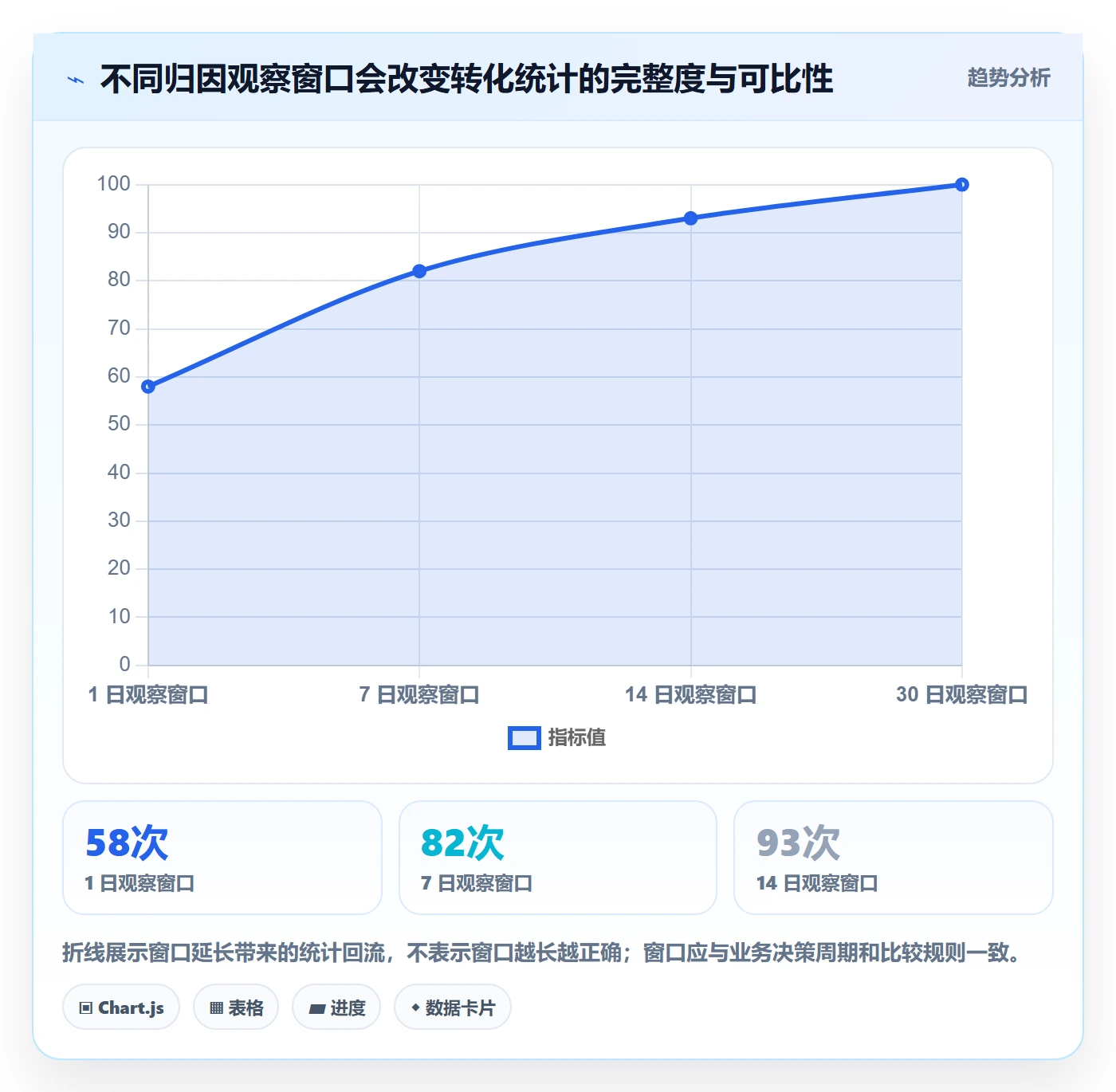
Task: Select the data point at 30 日观察窗口
Action: click(962, 185)
